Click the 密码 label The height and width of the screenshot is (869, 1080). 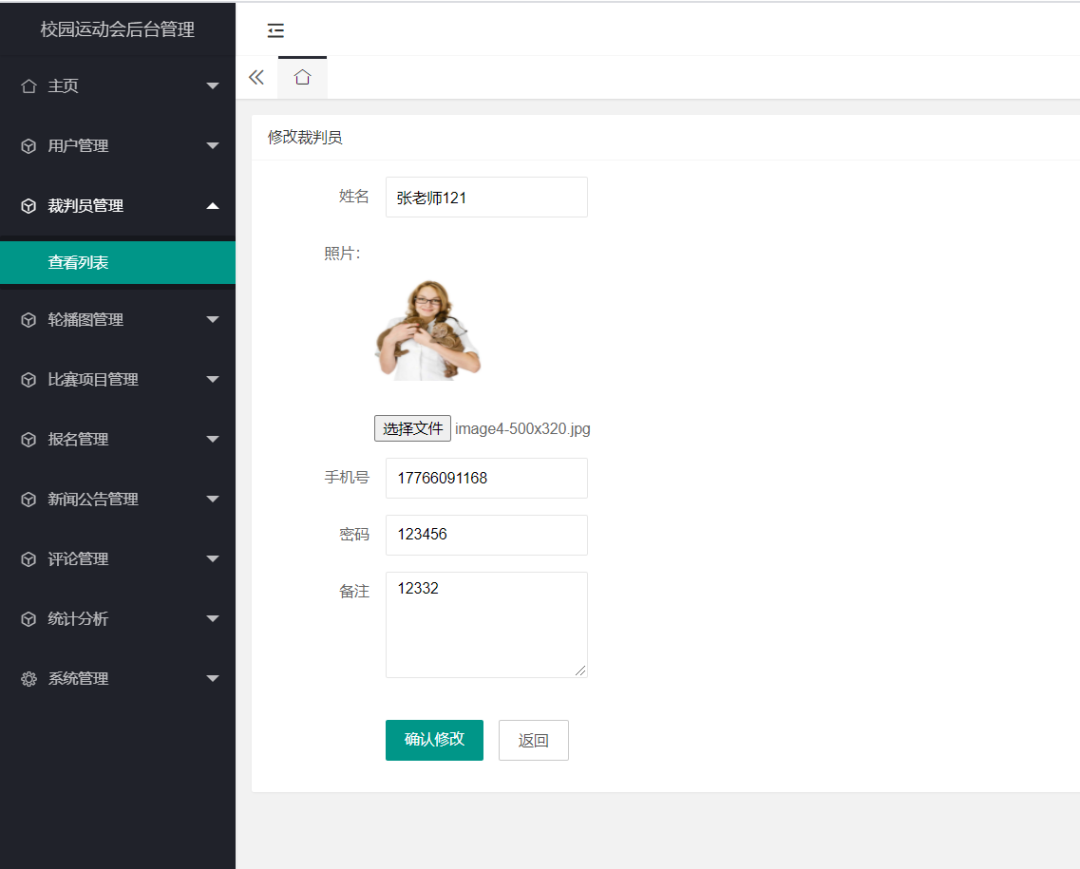(x=354, y=534)
